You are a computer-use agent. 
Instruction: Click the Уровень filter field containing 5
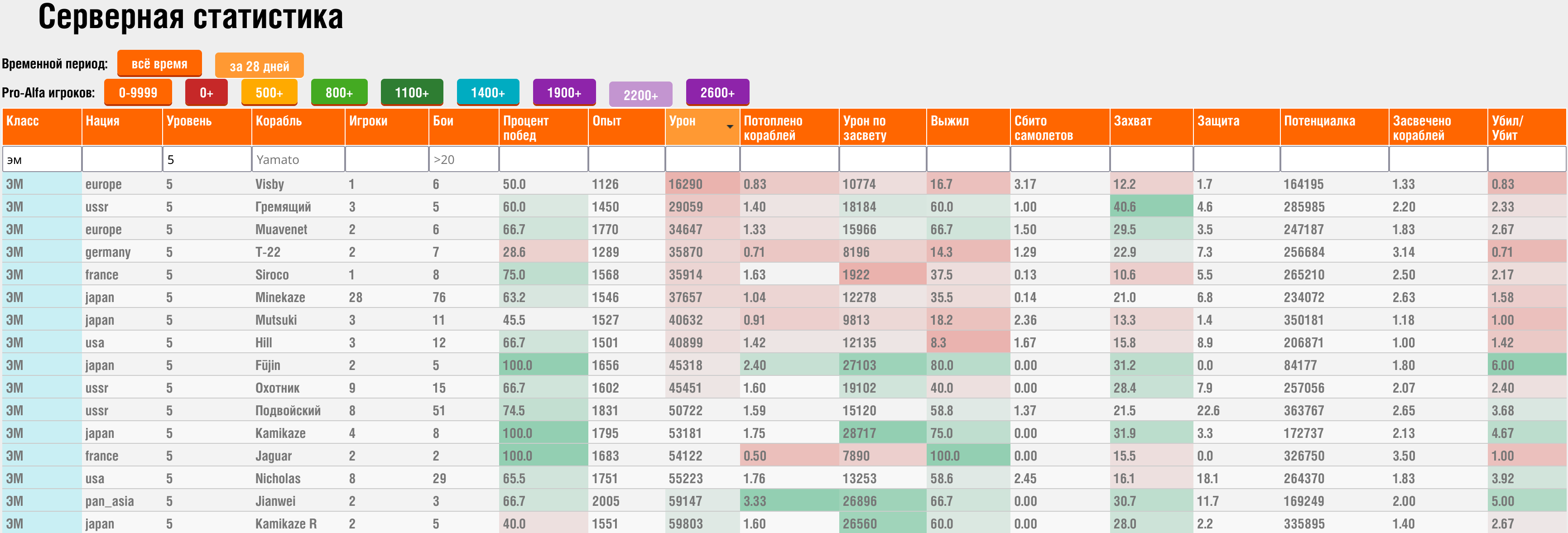(207, 159)
